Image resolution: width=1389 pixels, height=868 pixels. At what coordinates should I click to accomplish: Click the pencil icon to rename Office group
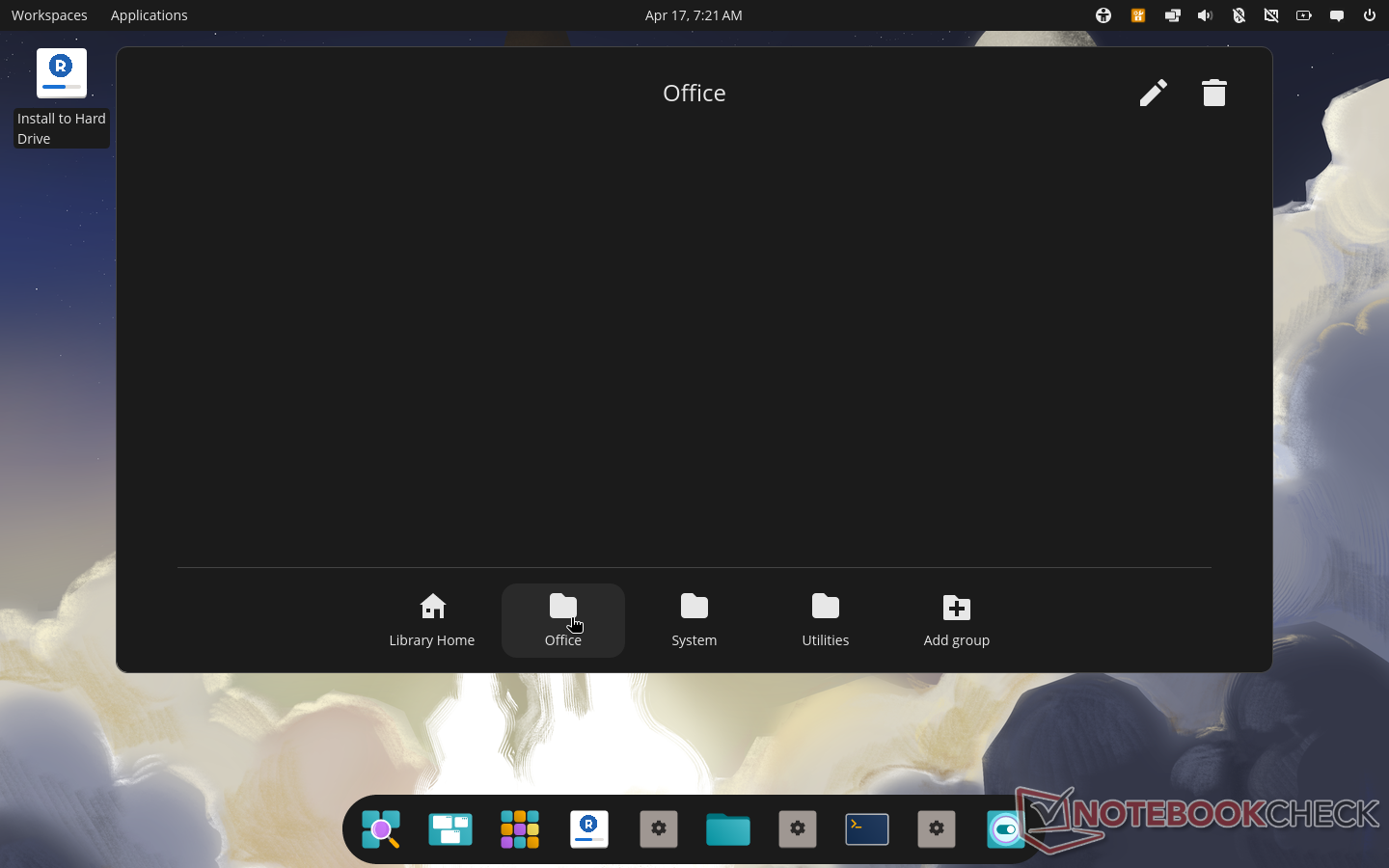click(x=1153, y=93)
